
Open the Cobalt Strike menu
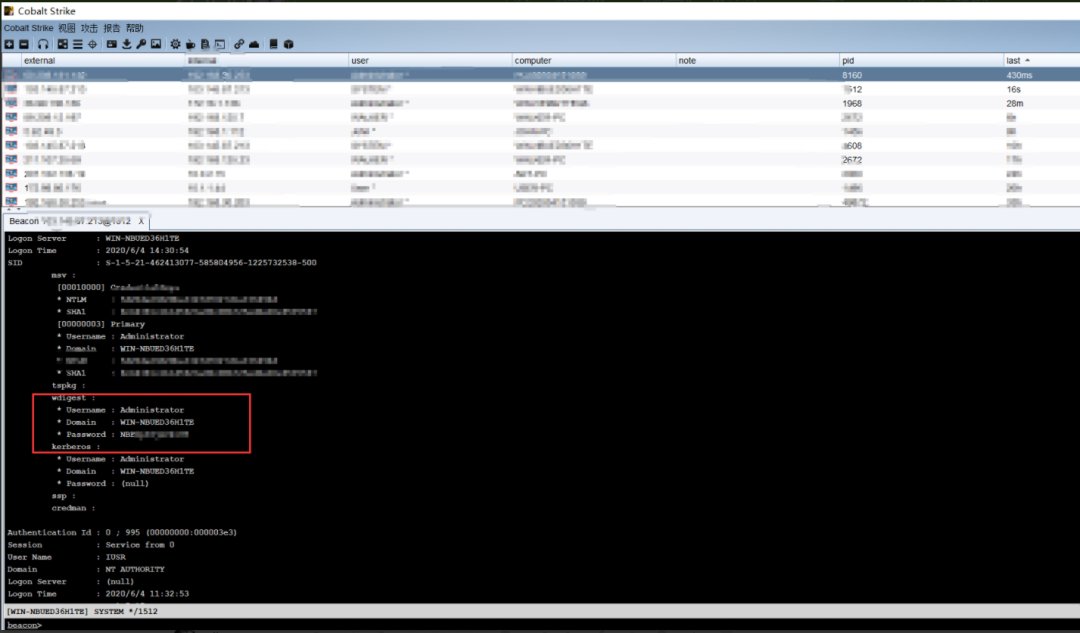tap(28, 28)
